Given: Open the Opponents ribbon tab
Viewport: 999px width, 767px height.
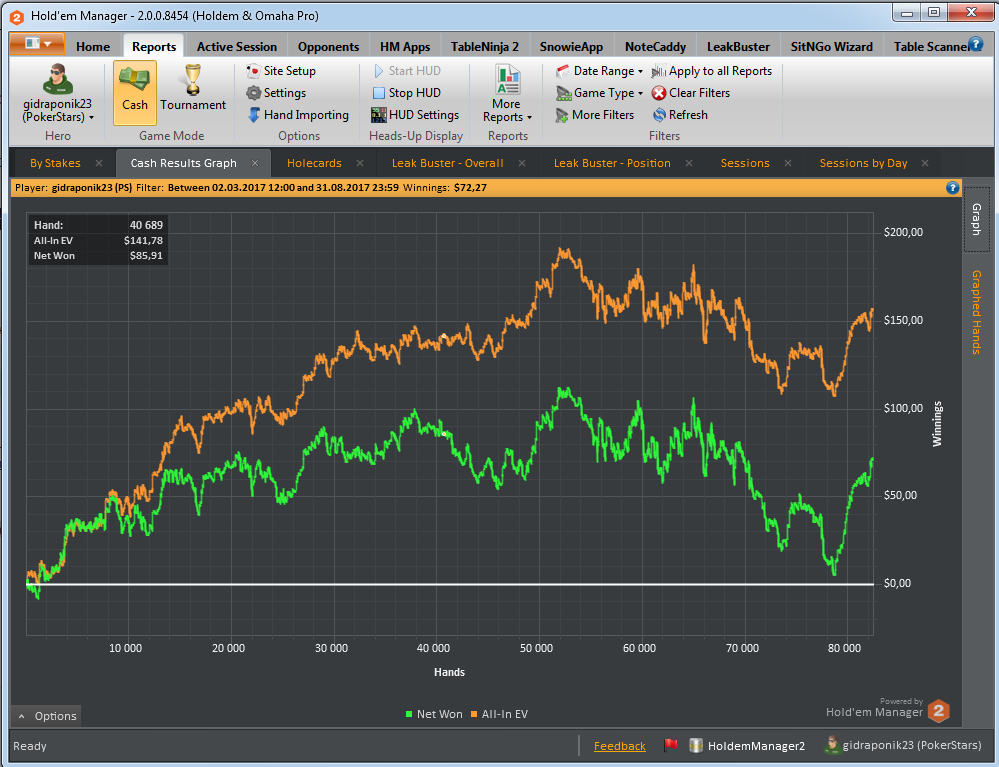Looking at the screenshot, I should coord(328,47).
